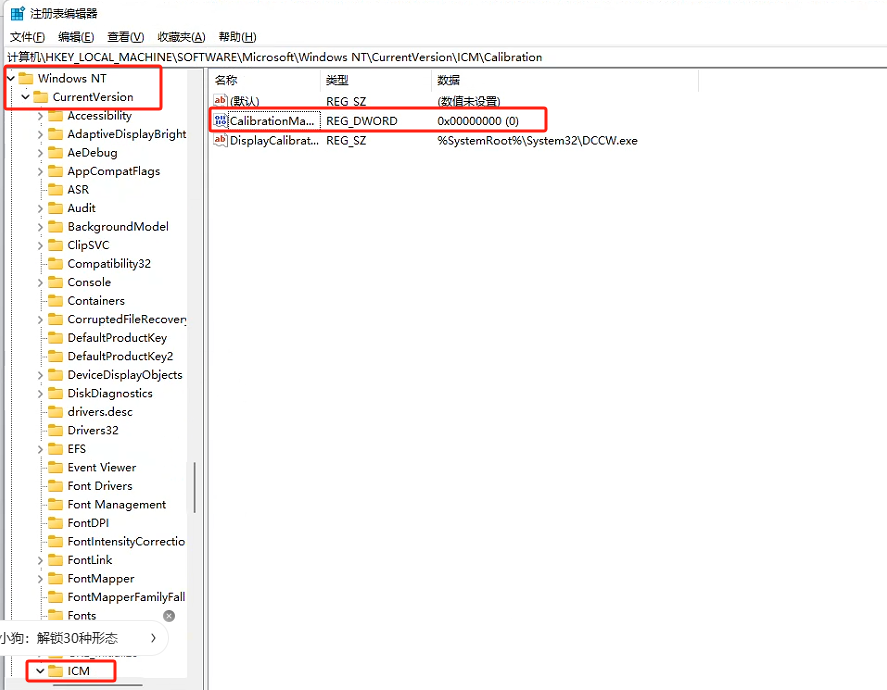Select the DisplayCalibrat... string value icon

point(220,140)
